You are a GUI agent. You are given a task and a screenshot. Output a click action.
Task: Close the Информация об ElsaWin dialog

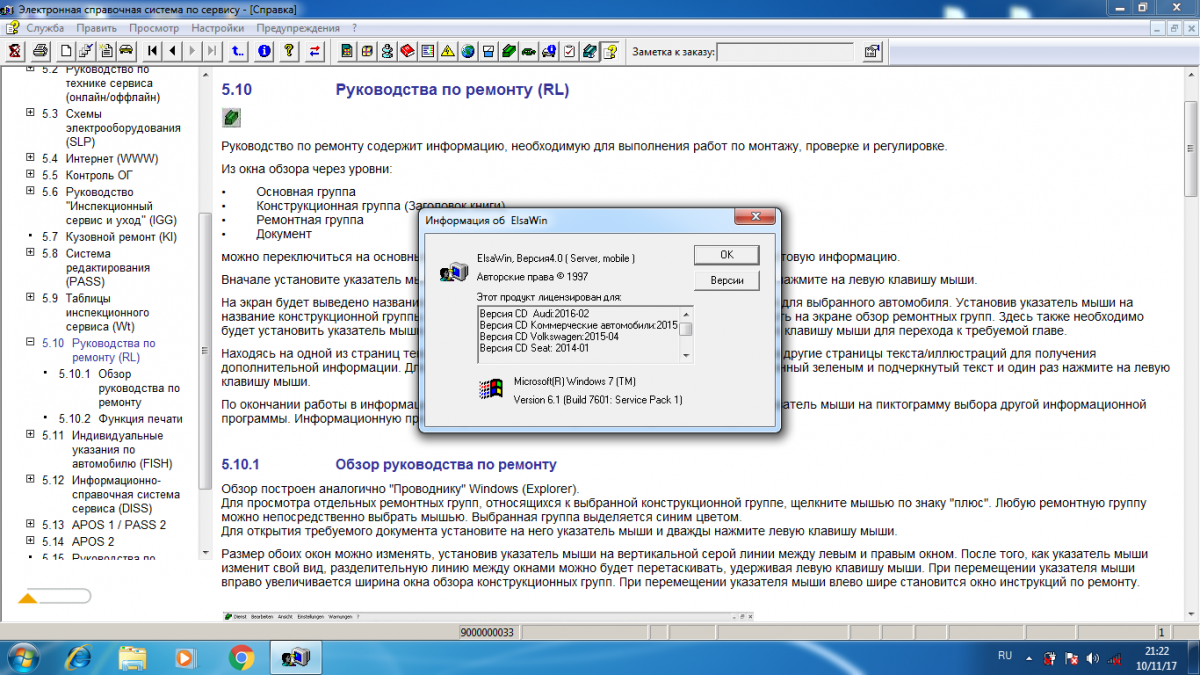coord(755,217)
